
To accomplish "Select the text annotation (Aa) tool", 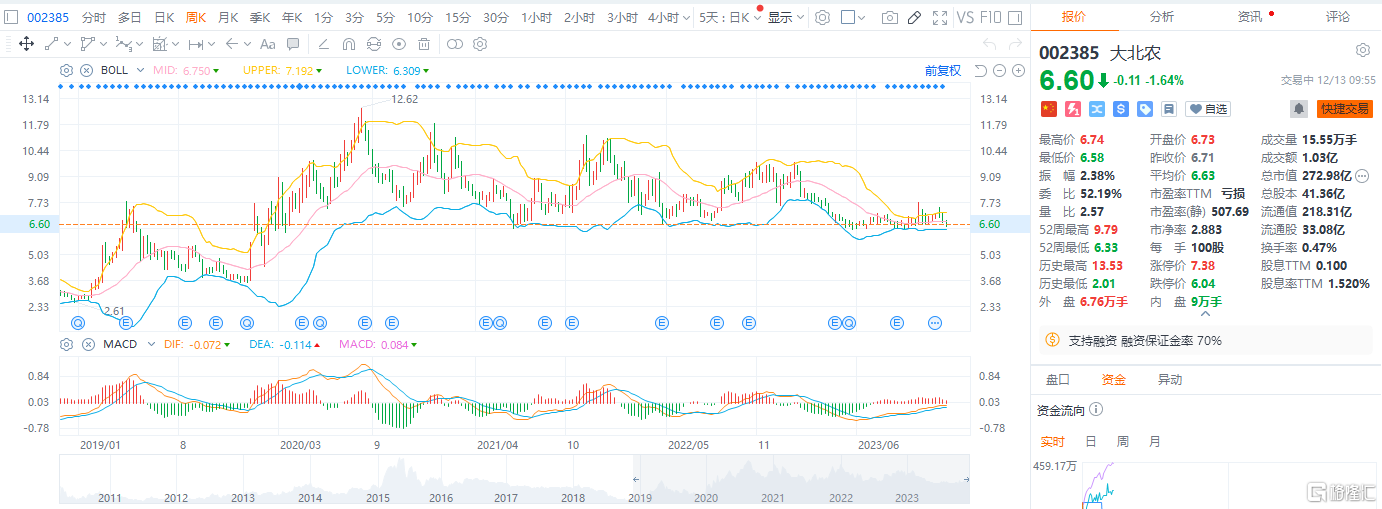I will click(x=267, y=44).
